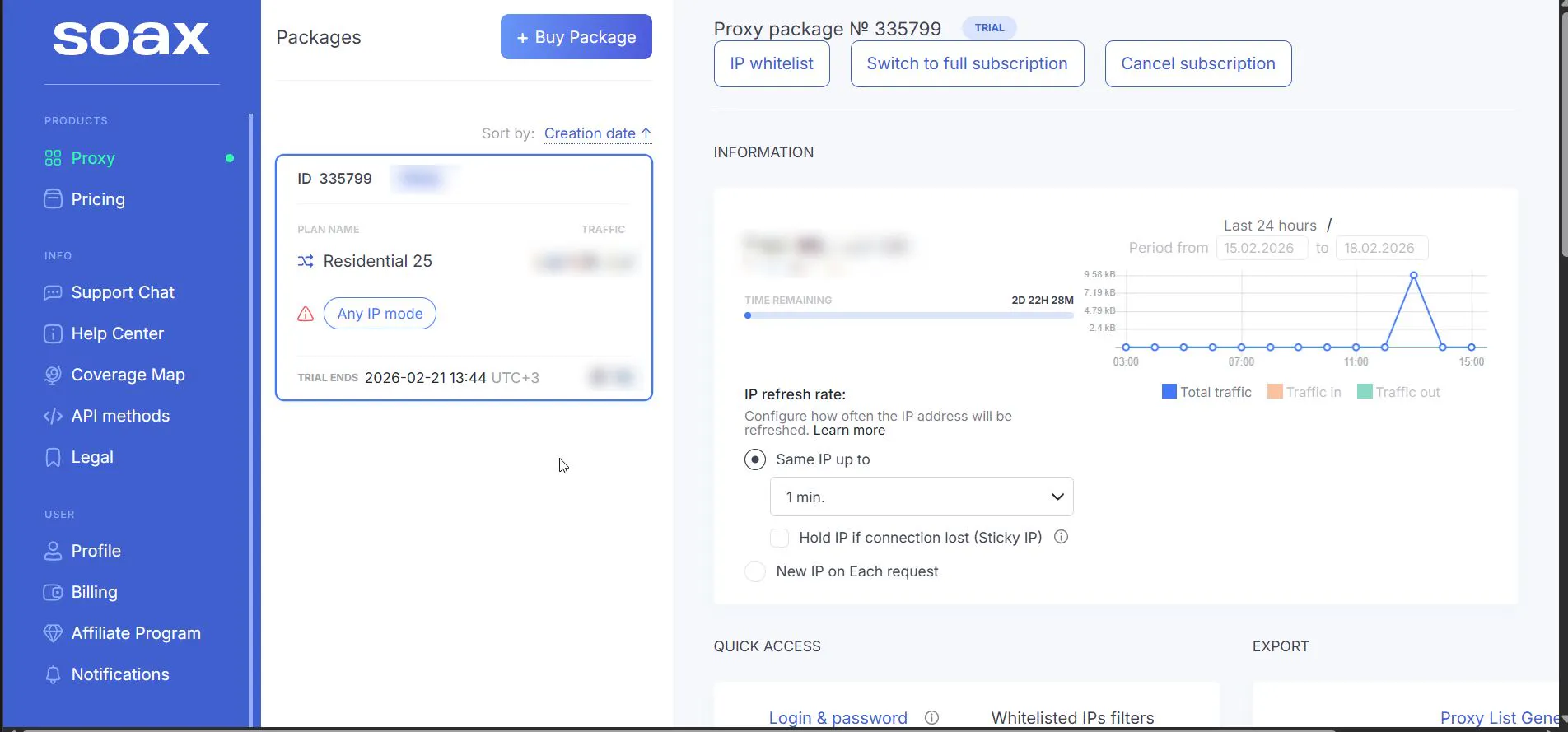Viewport: 1568px width, 732px height.
Task: Click the Pricing icon in sidebar
Action: point(53,199)
